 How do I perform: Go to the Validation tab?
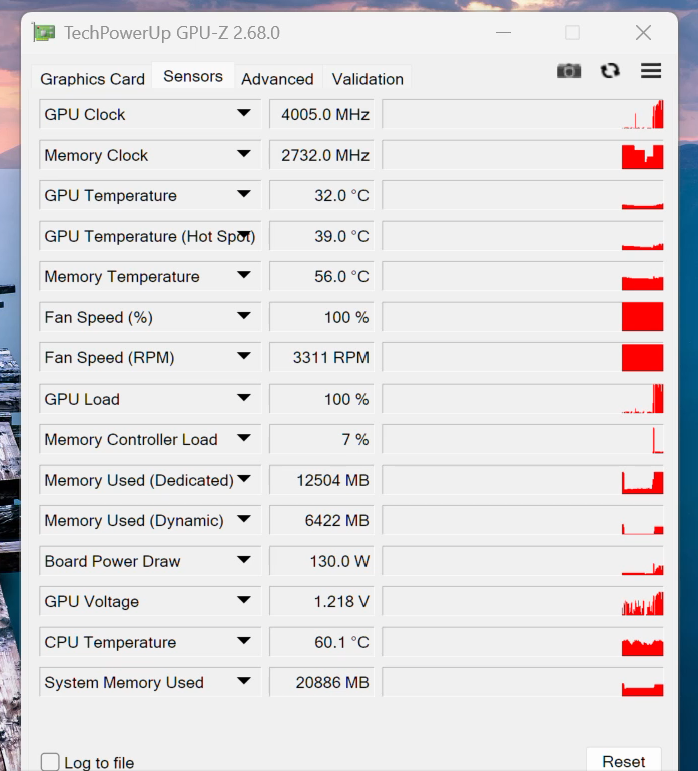click(368, 79)
